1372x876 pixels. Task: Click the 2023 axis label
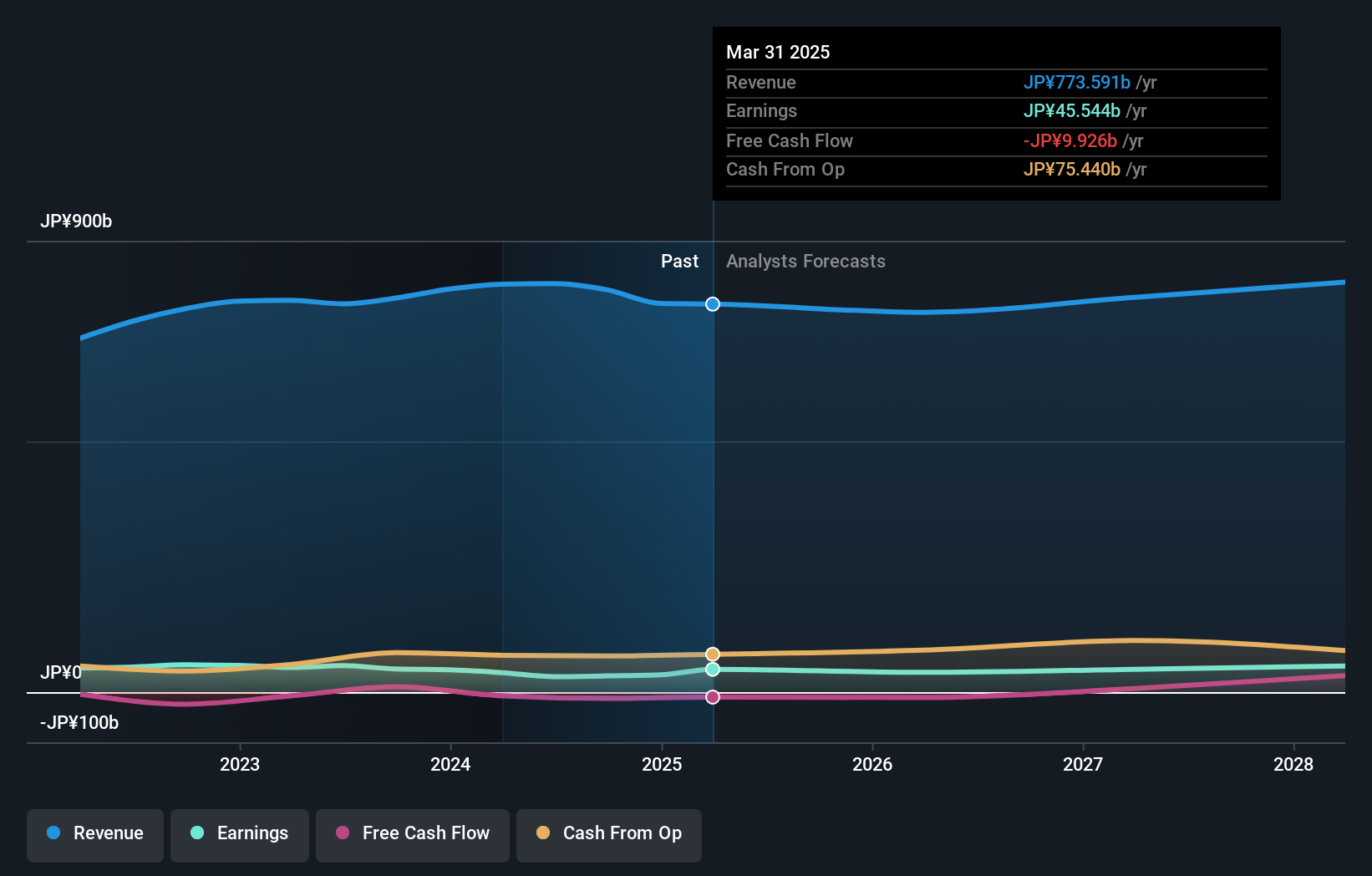point(240,764)
